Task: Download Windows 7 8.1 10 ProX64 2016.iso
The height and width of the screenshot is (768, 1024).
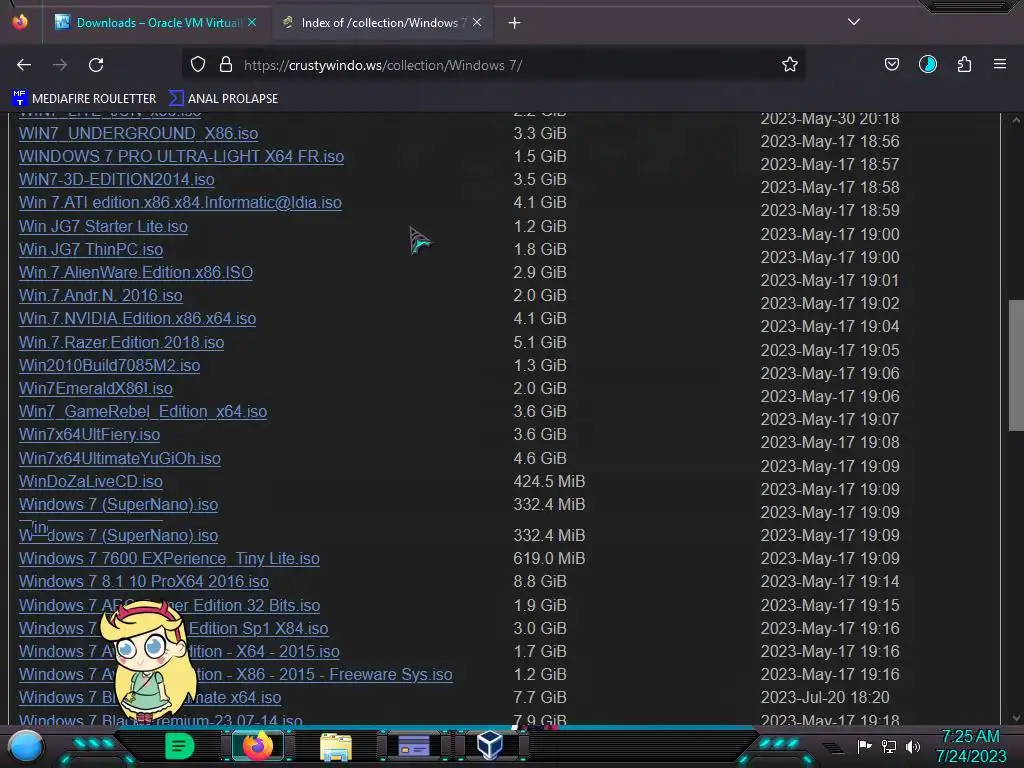Action: click(144, 582)
